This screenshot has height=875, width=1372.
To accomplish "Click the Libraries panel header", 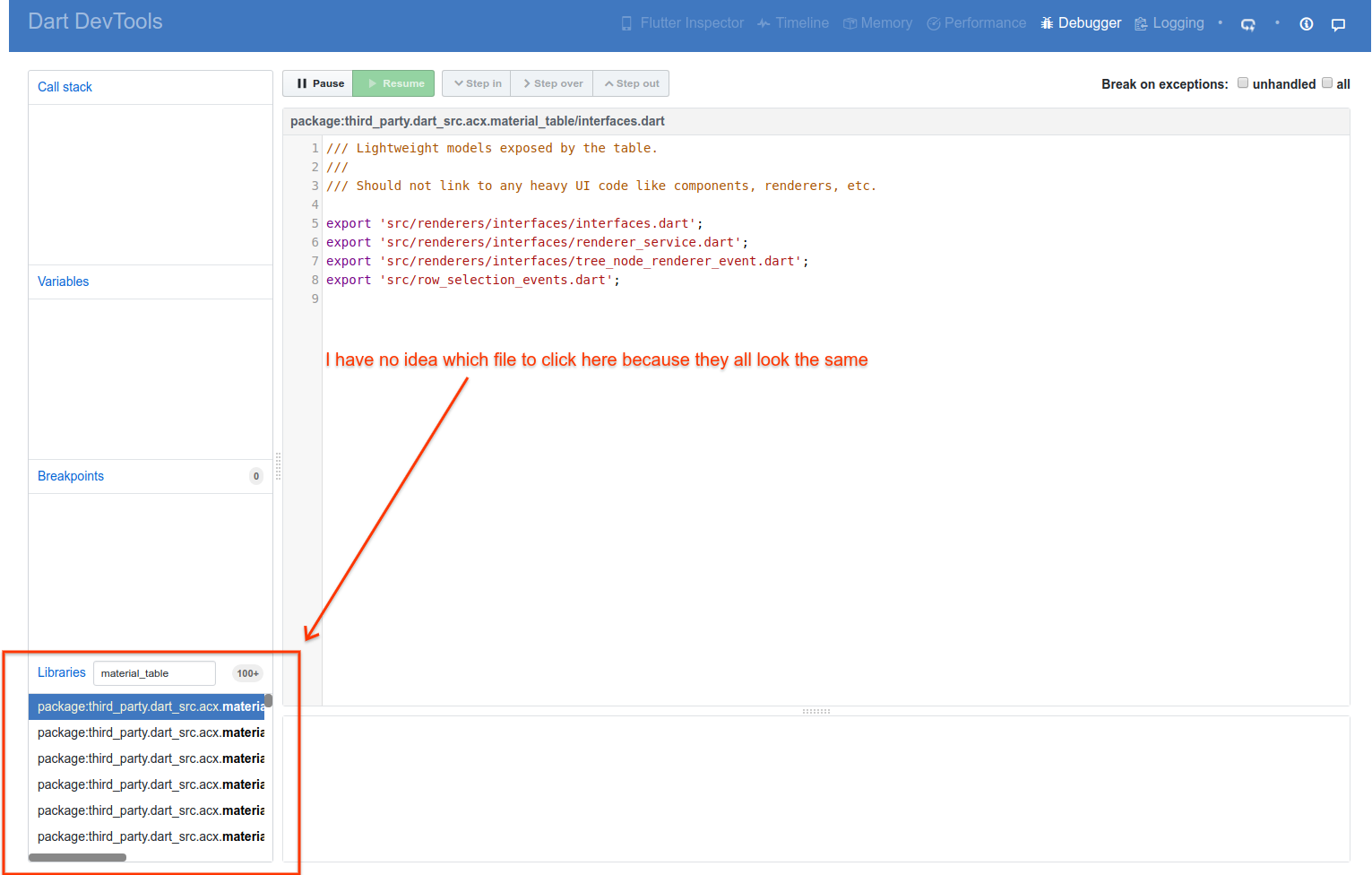I will tap(62, 672).
